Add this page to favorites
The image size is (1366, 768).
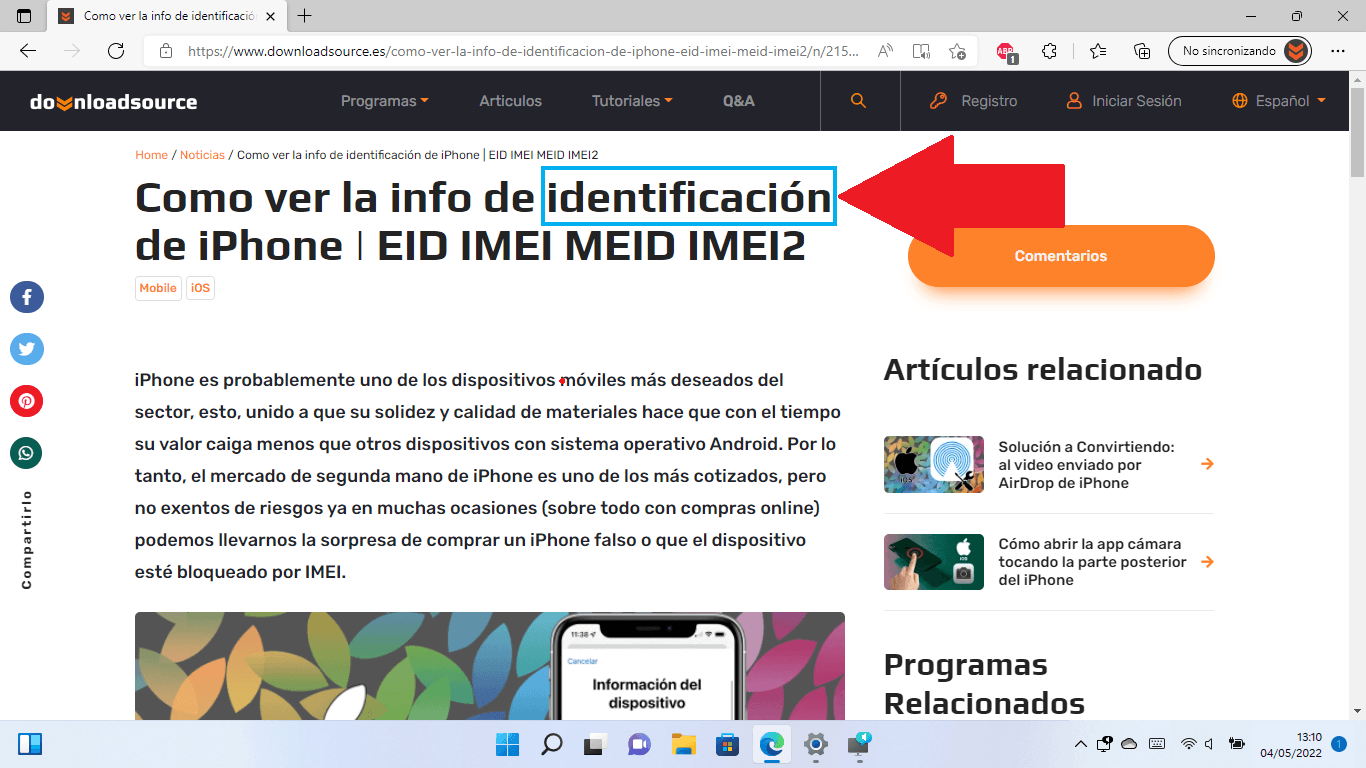coord(957,51)
